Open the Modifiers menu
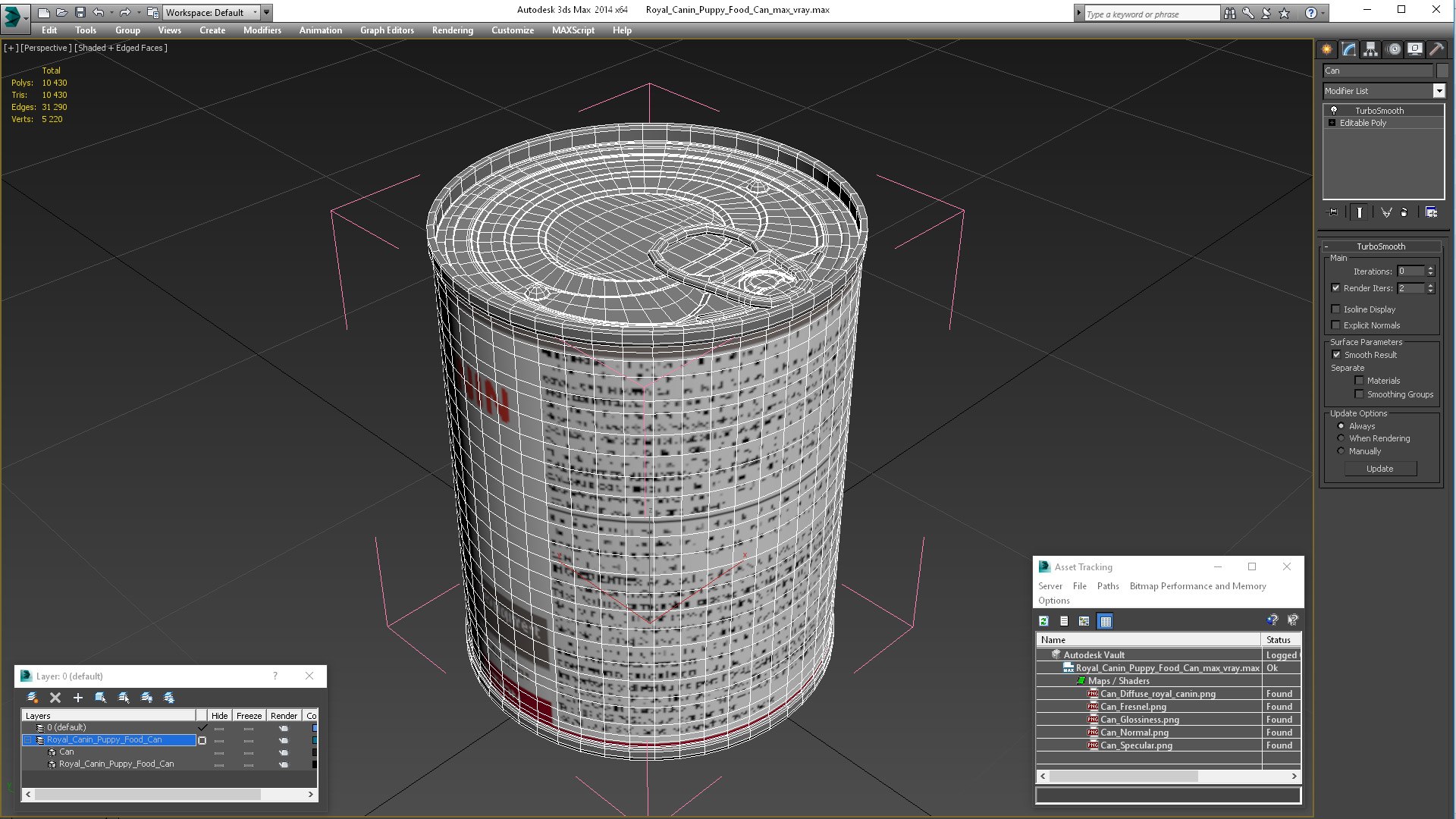Viewport: 1456px width, 819px height. pyautogui.click(x=262, y=30)
